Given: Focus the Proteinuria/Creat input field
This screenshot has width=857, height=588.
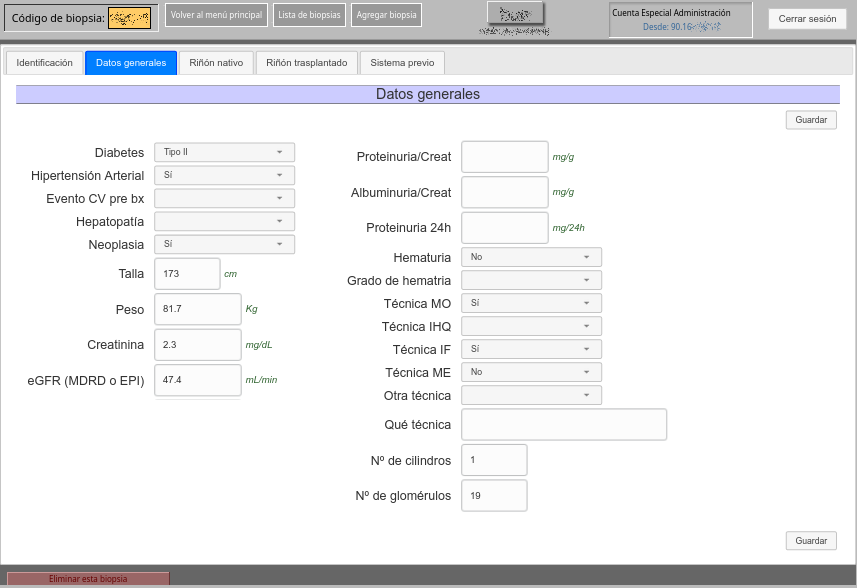Looking at the screenshot, I should [504, 157].
